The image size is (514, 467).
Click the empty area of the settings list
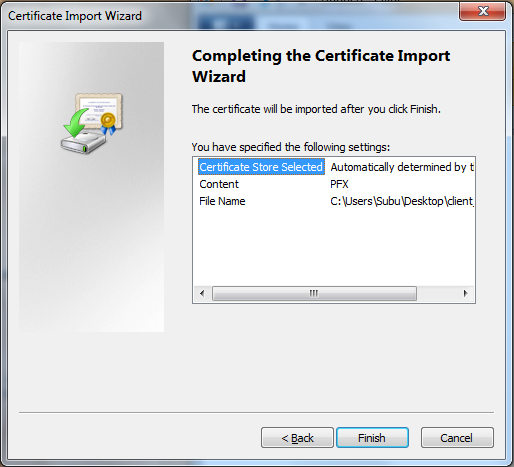(x=333, y=247)
